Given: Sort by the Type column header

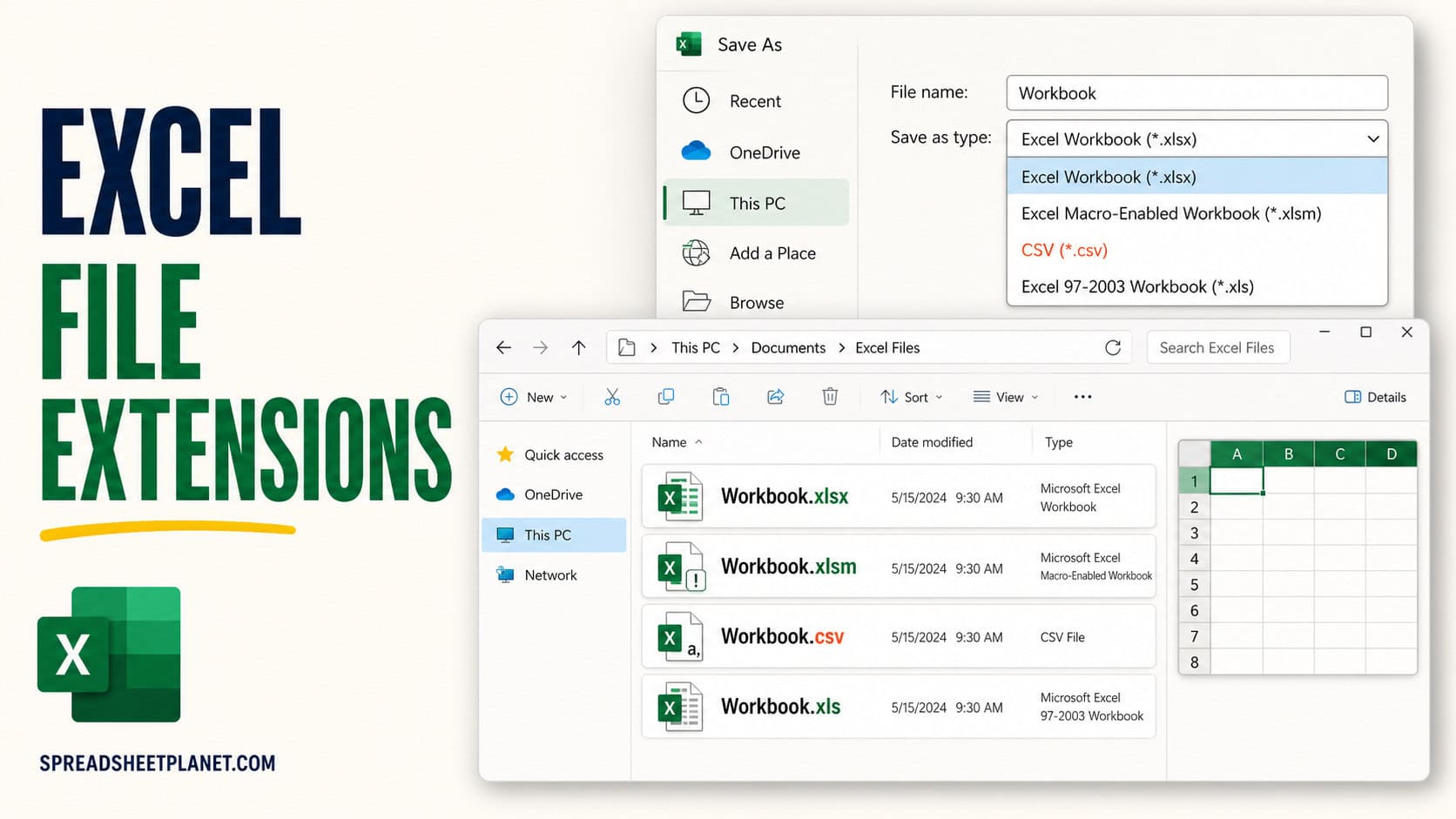Looking at the screenshot, I should pos(1059,442).
